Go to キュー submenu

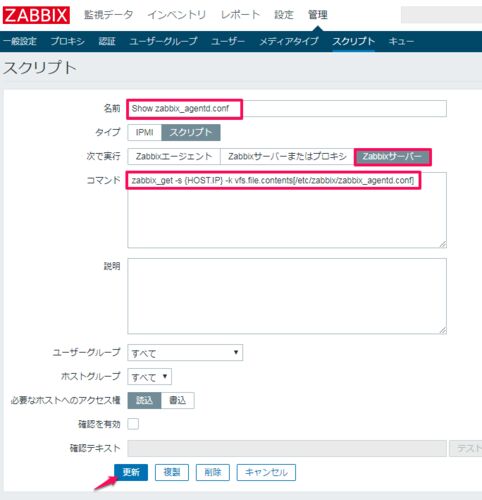pyautogui.click(x=401, y=41)
